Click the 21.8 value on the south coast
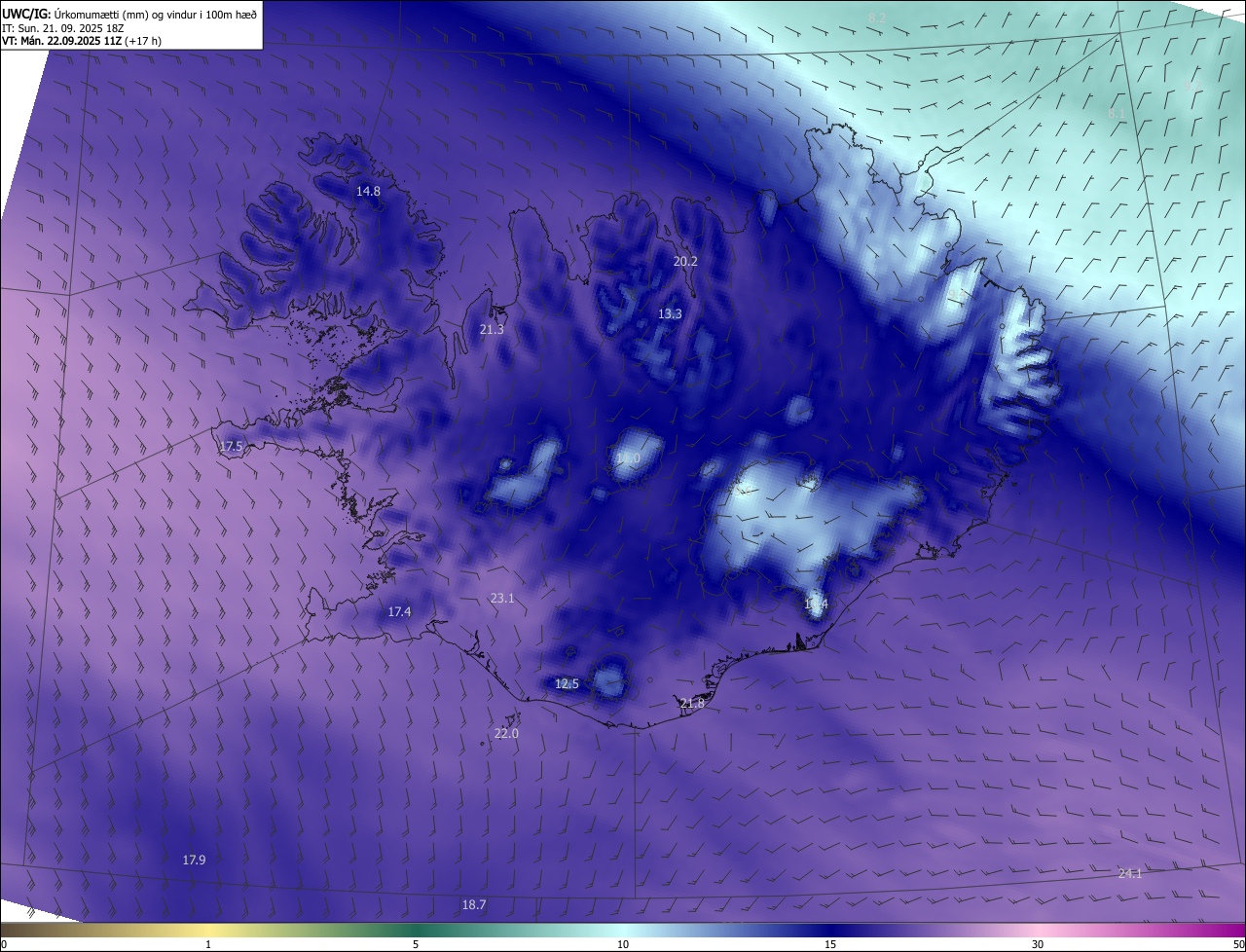This screenshot has height=952, width=1246. [x=692, y=704]
